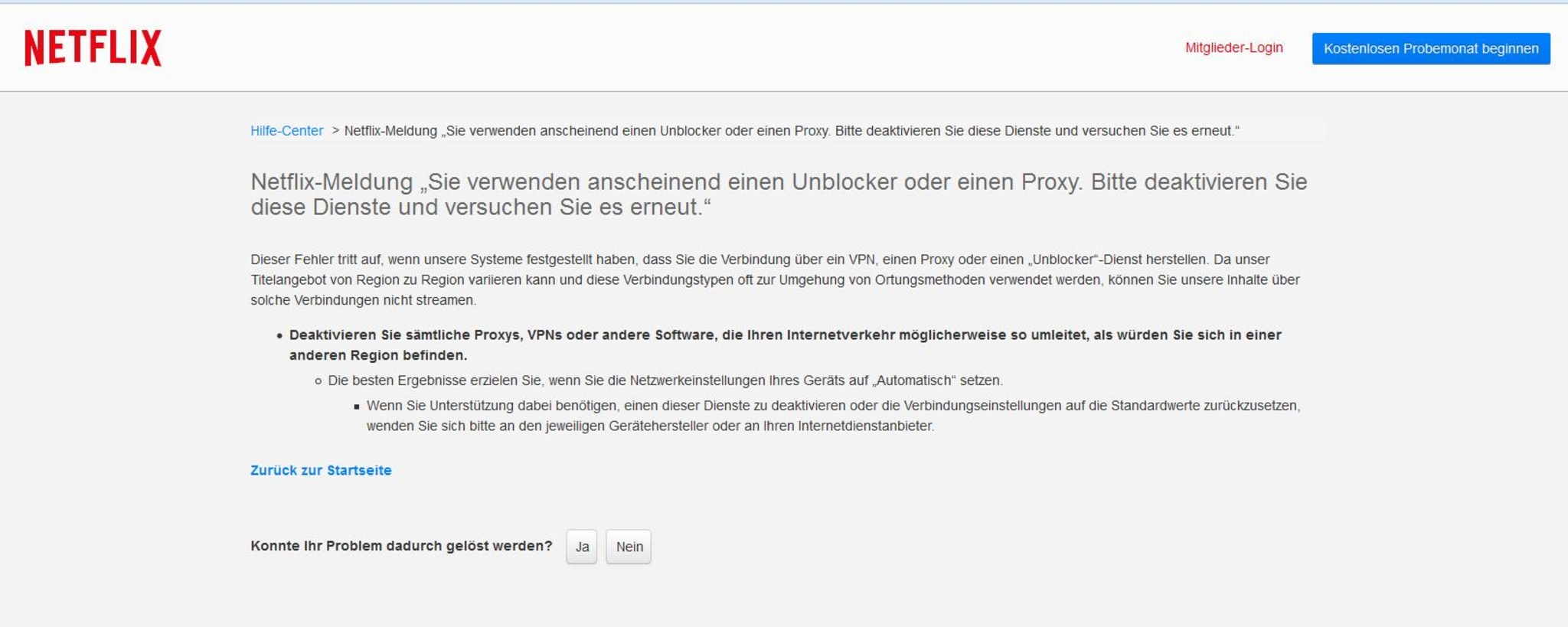
Task: Answer Ja to problem solved question
Action: (582, 547)
